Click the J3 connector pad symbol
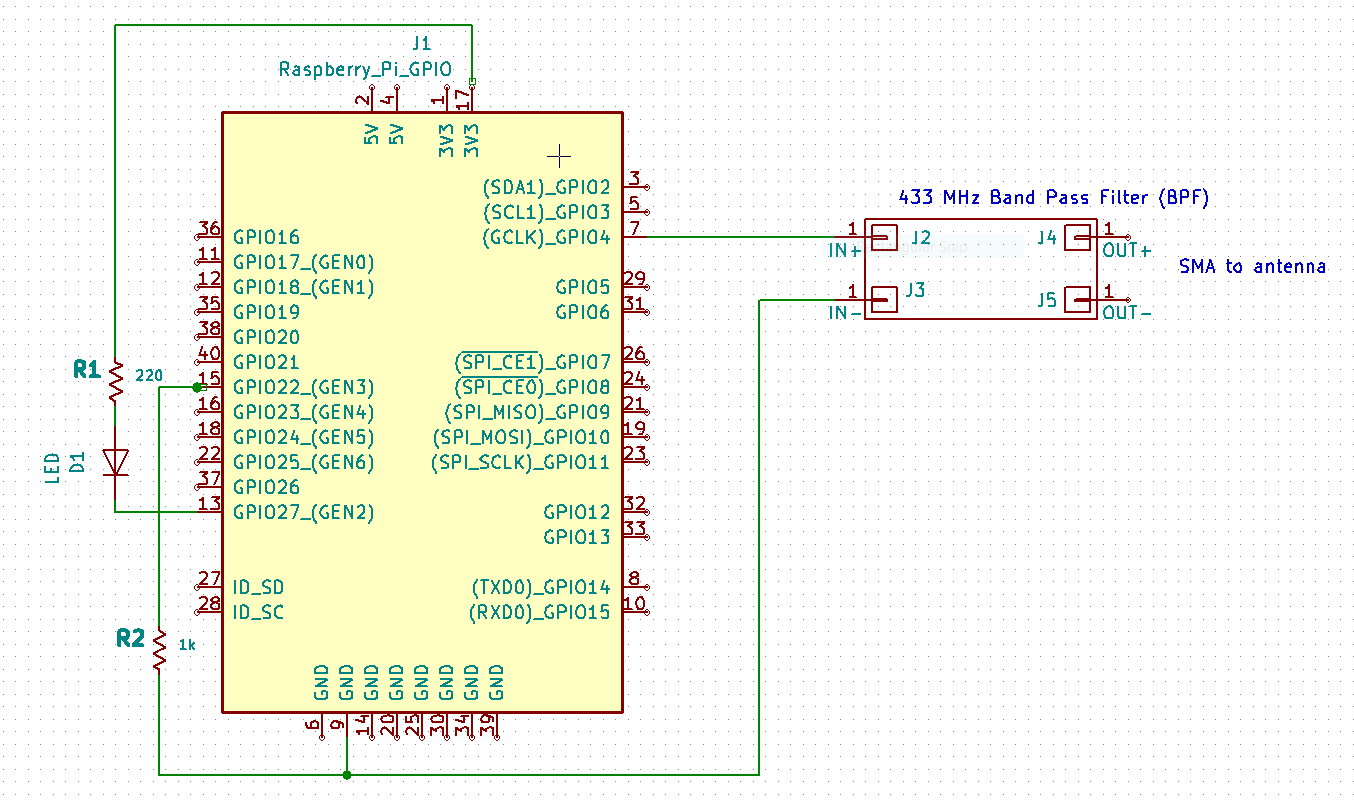Viewport: 1354px width, 800px height. coord(883,299)
